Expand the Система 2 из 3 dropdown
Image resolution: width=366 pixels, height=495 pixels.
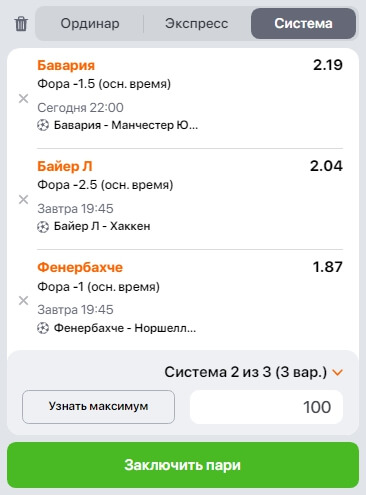(x=253, y=372)
